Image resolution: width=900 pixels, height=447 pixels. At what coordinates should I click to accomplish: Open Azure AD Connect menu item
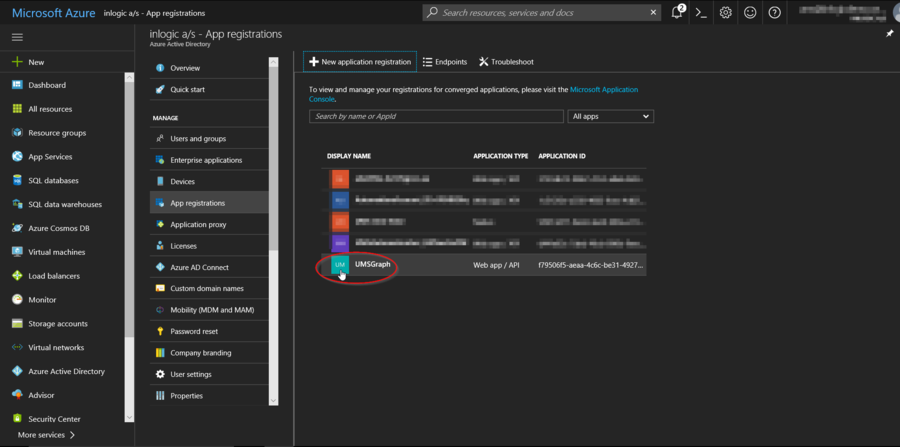click(x=199, y=267)
